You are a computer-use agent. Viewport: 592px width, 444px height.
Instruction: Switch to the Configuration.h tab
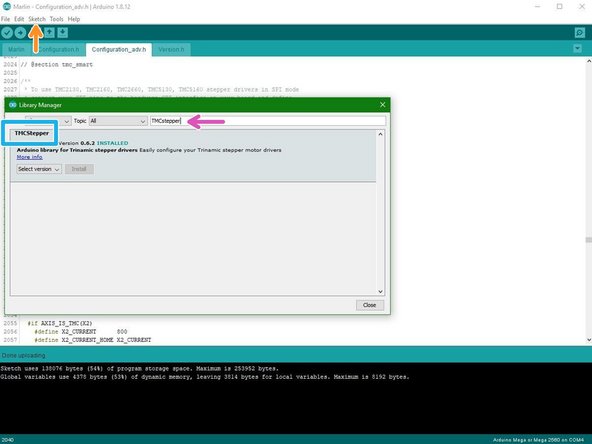pos(59,49)
